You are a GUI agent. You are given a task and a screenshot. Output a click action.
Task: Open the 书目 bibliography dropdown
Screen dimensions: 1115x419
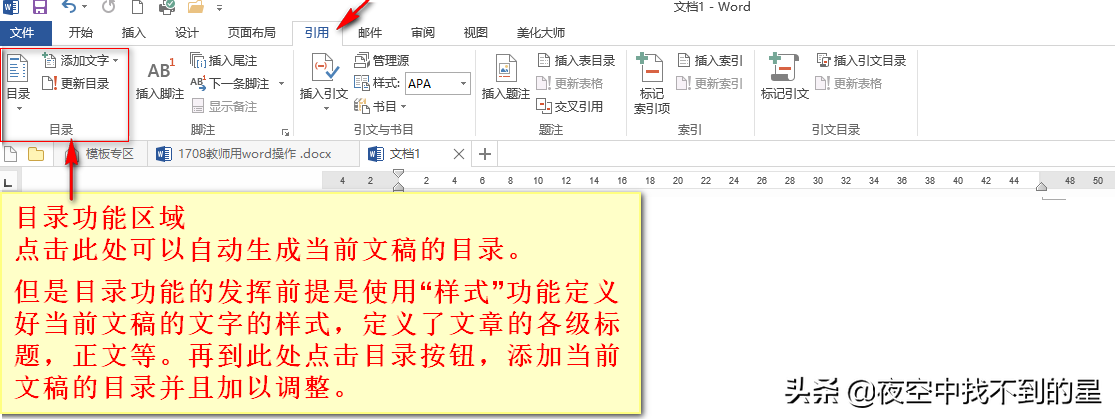point(380,107)
